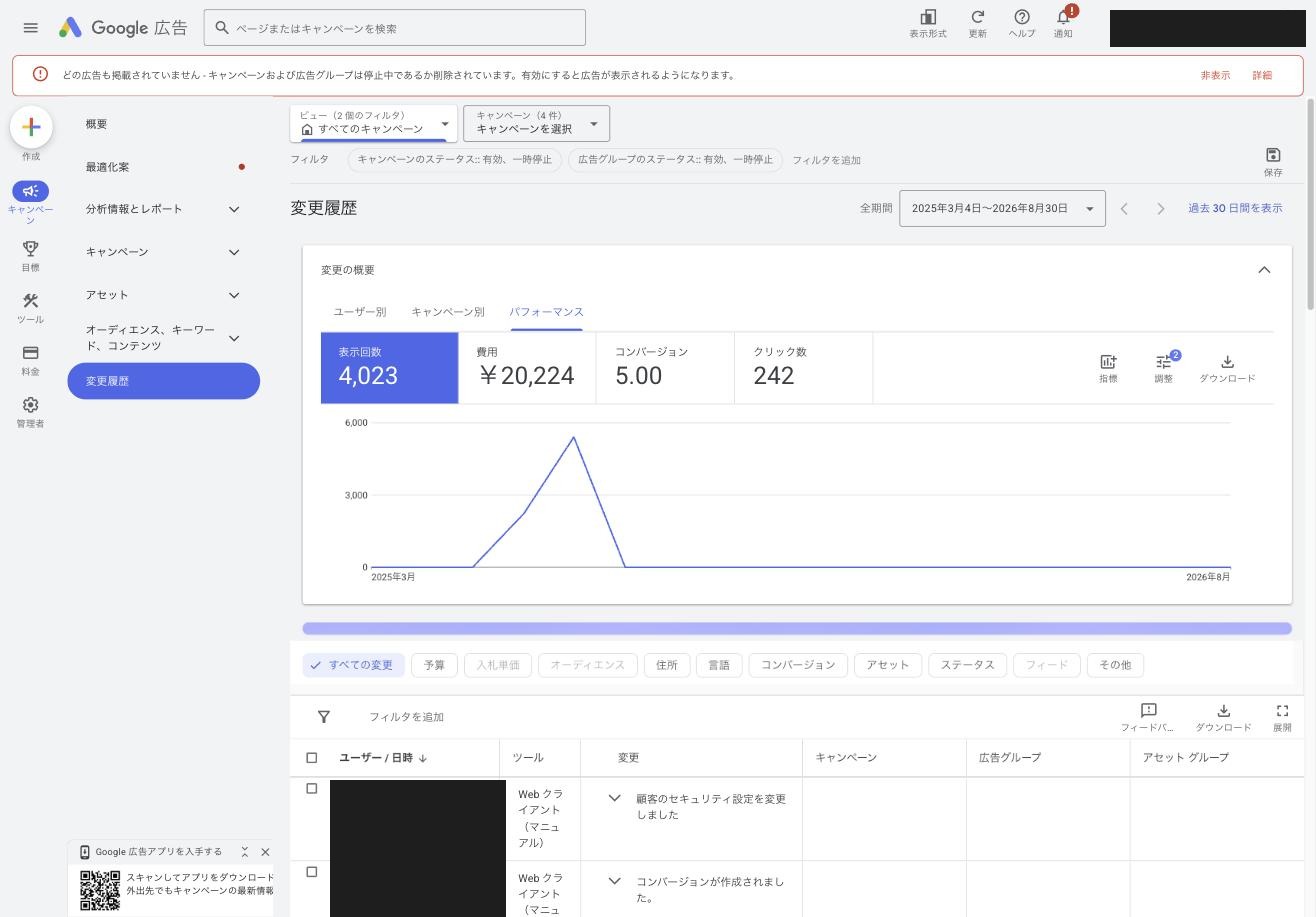
Task: Click the 作成 plus button
Action: point(31,127)
